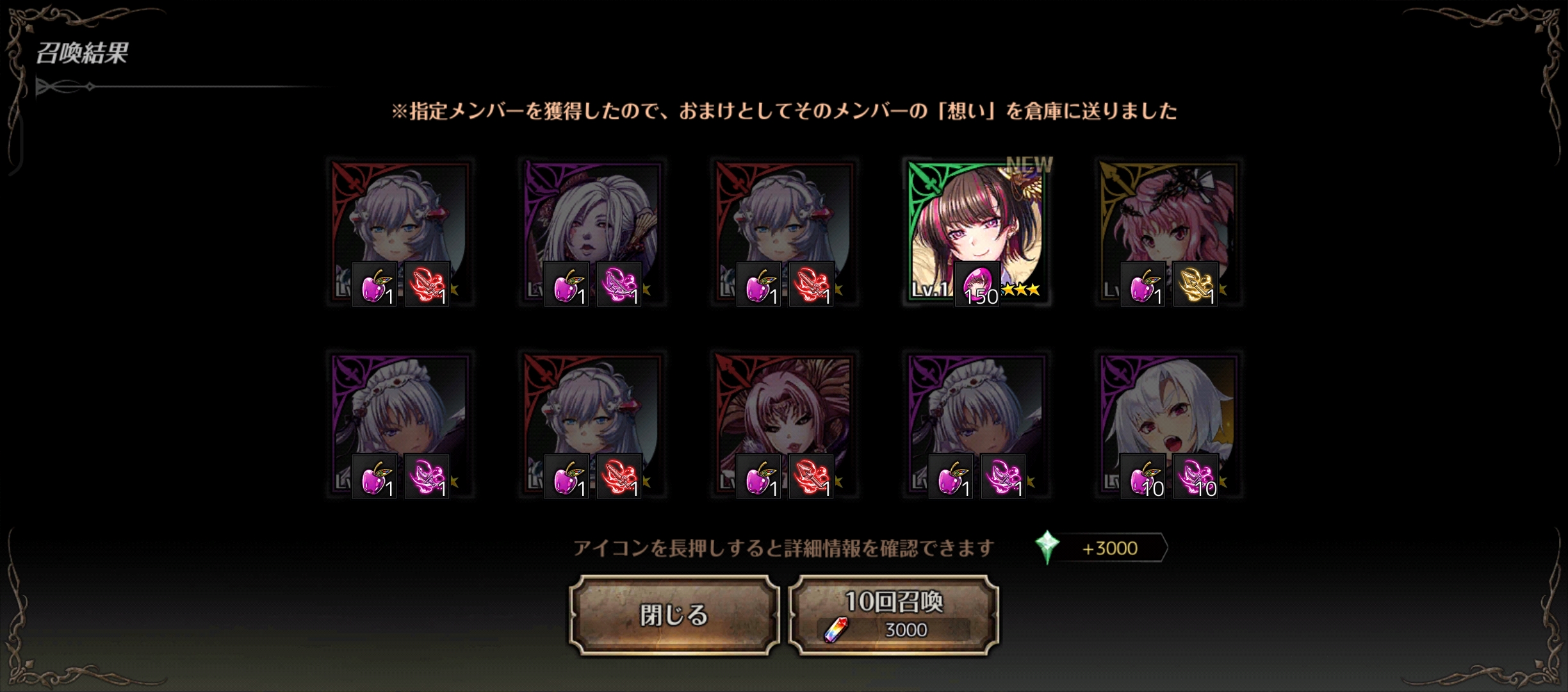The height and width of the screenshot is (692, 1568).
Task: Tap the purple apple on first bottom-row maid card
Action: click(x=375, y=477)
